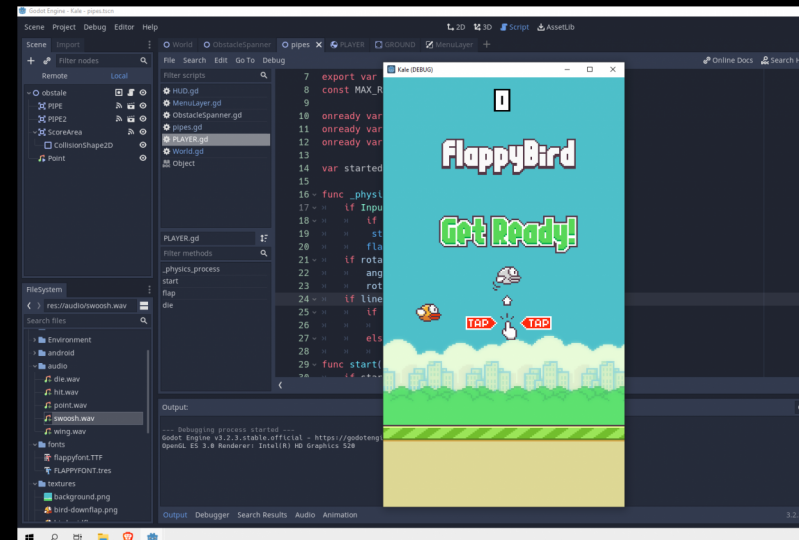
Task: Switch to Script workspace
Action: 515,27
